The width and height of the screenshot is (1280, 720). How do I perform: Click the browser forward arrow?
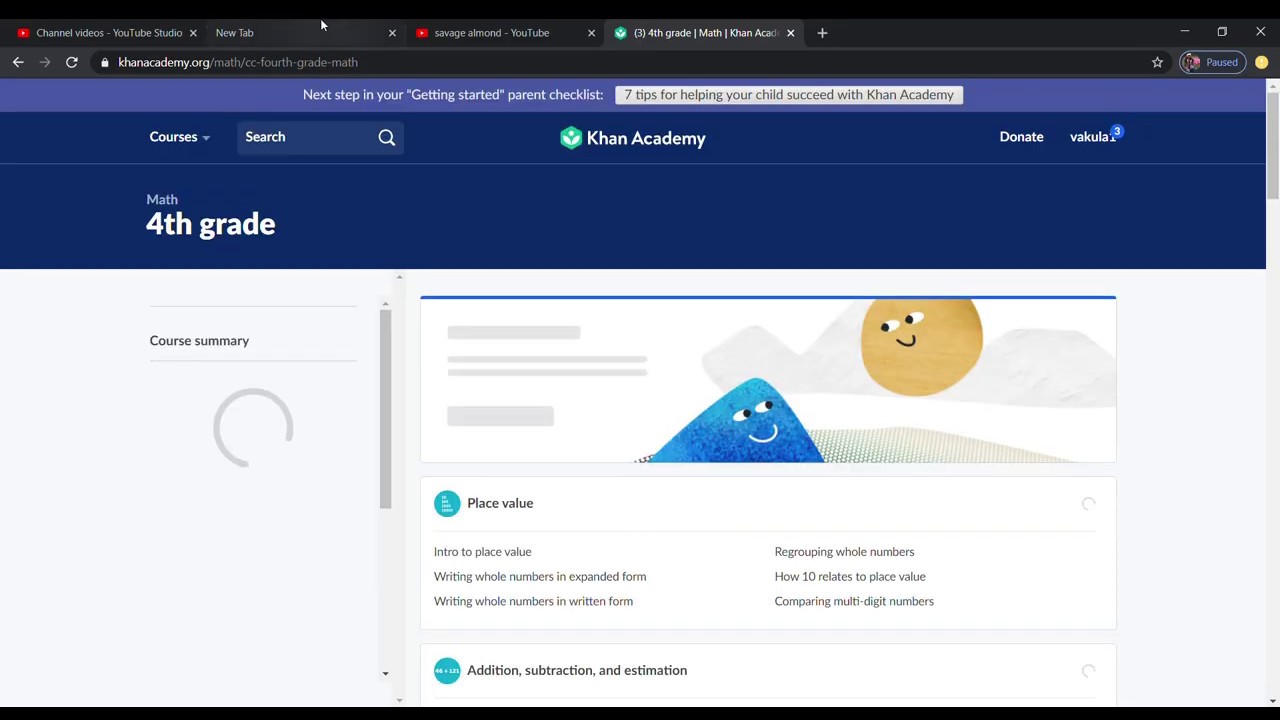(x=45, y=62)
